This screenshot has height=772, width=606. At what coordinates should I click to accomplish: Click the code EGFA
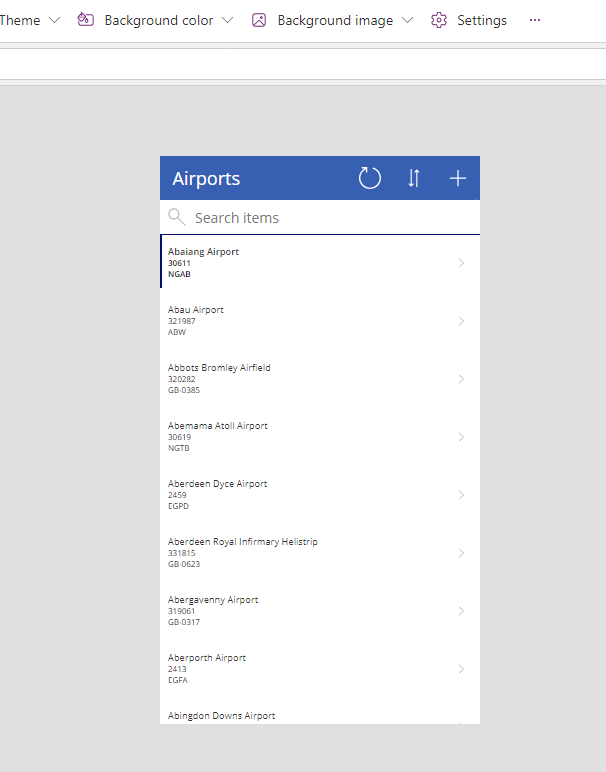coord(178,680)
